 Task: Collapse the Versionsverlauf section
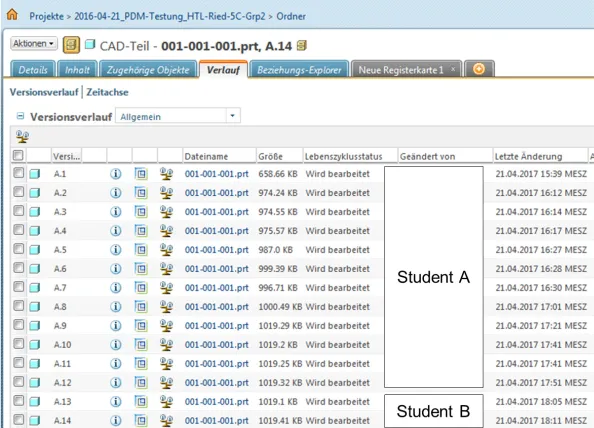click(x=20, y=116)
